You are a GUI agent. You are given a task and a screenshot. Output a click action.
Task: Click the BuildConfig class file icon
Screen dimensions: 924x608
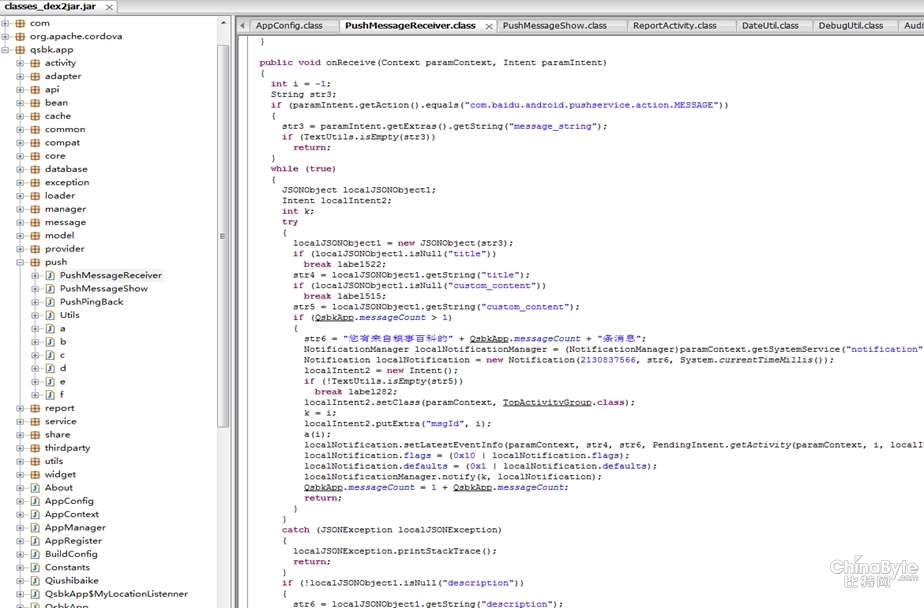(x=35, y=554)
